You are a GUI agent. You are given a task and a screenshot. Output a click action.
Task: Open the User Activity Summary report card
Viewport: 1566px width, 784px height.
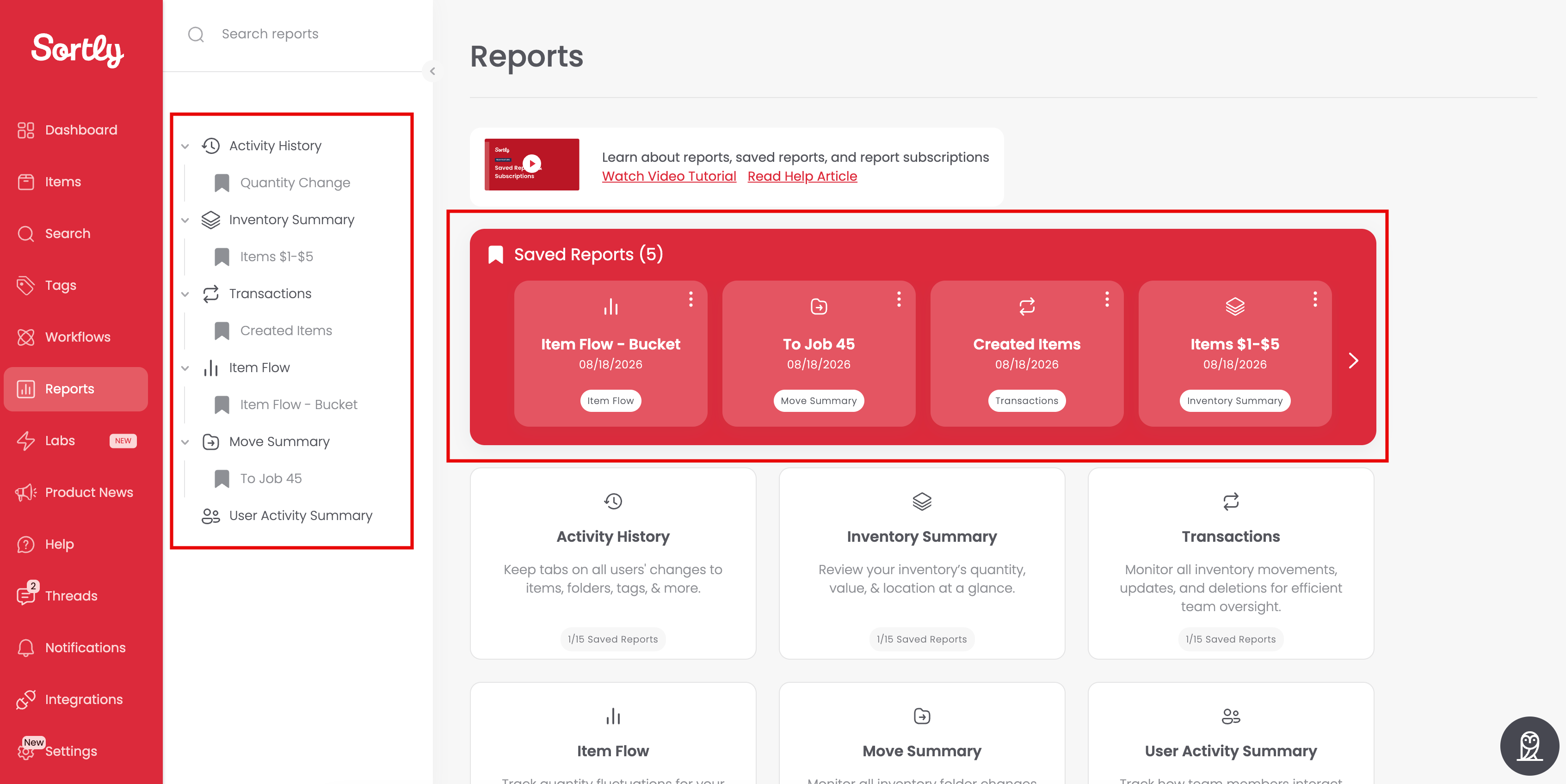point(1230,734)
